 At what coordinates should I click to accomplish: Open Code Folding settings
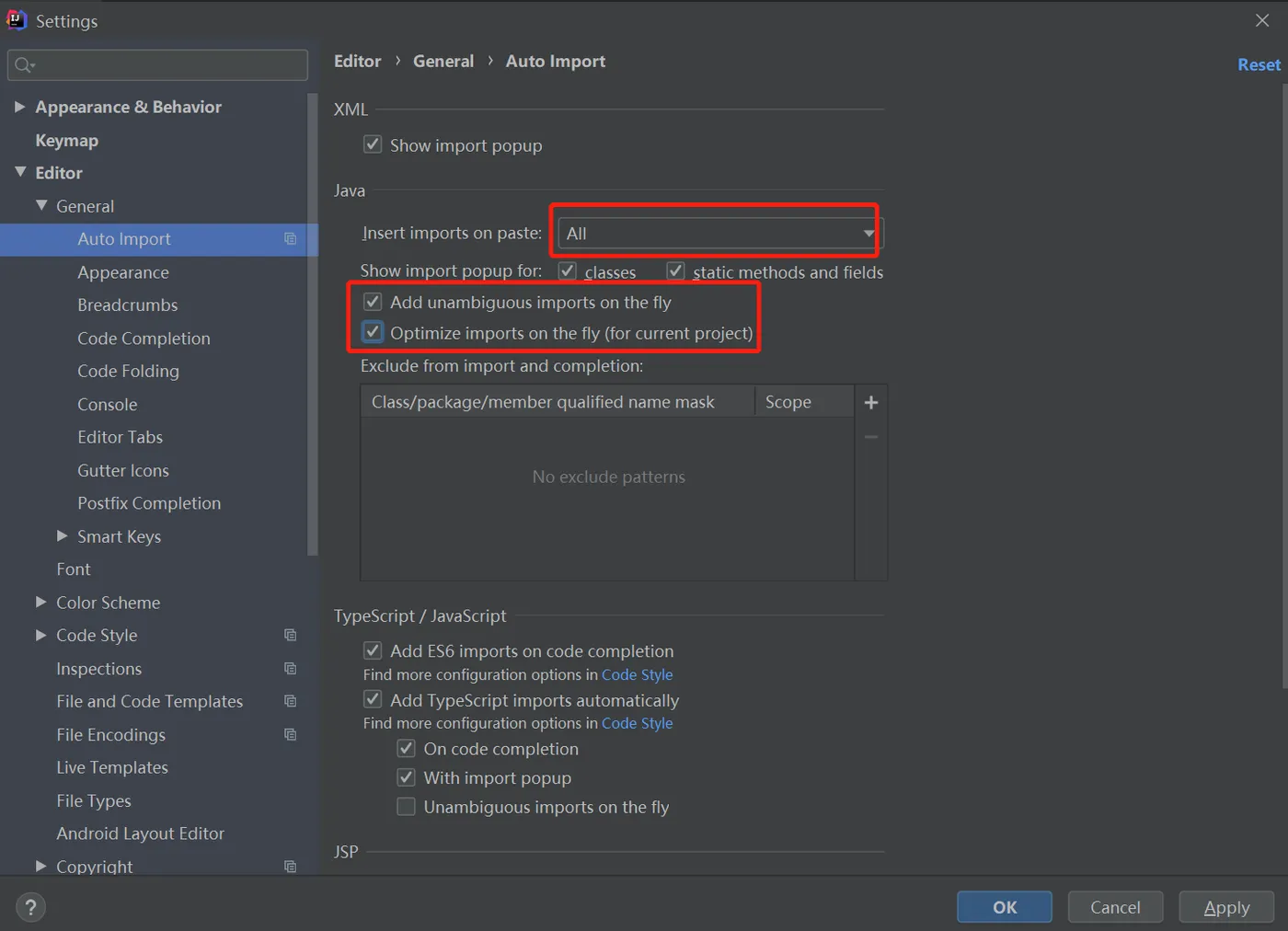(x=128, y=372)
